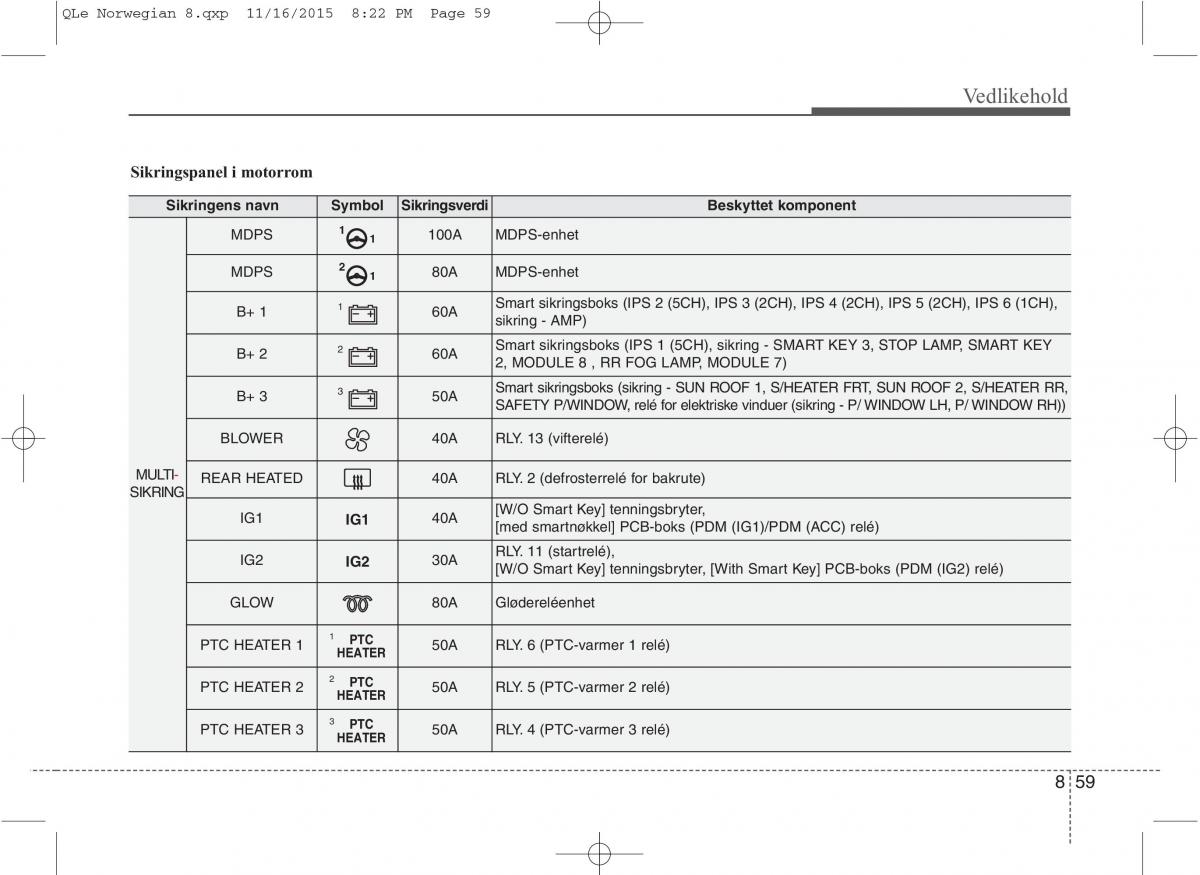Click the 'Symbol' column header

coord(358,206)
